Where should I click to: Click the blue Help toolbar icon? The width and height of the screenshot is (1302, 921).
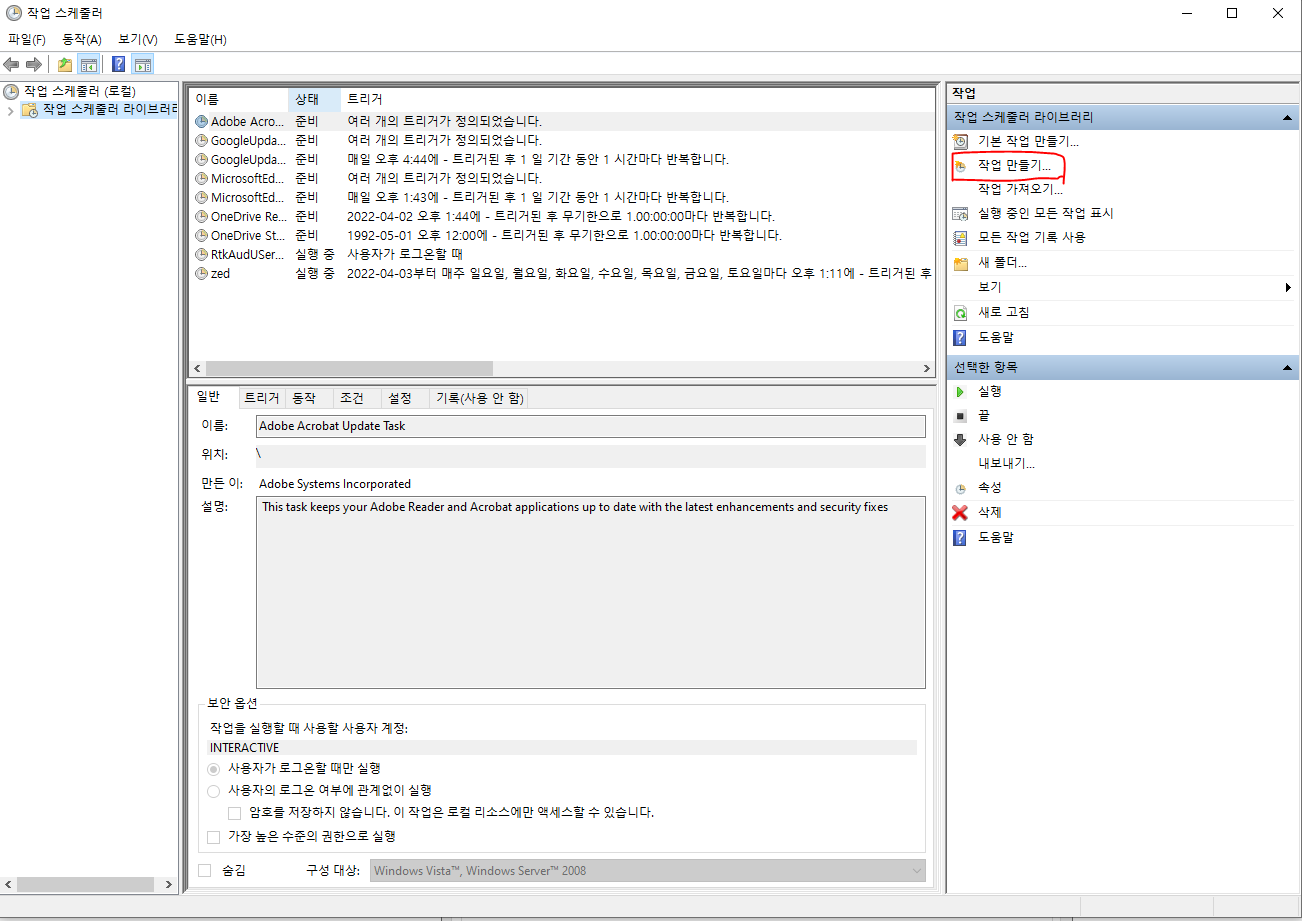(x=119, y=64)
